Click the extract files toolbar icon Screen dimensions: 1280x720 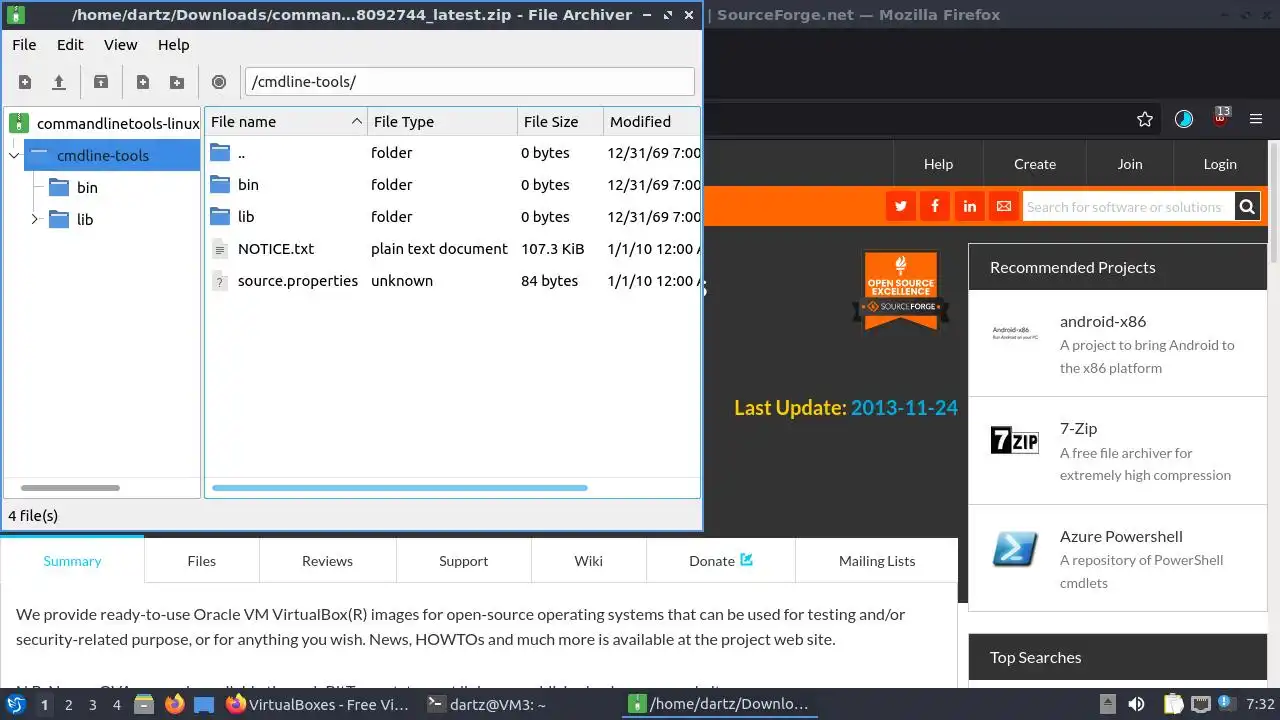pyautogui.click(x=101, y=82)
